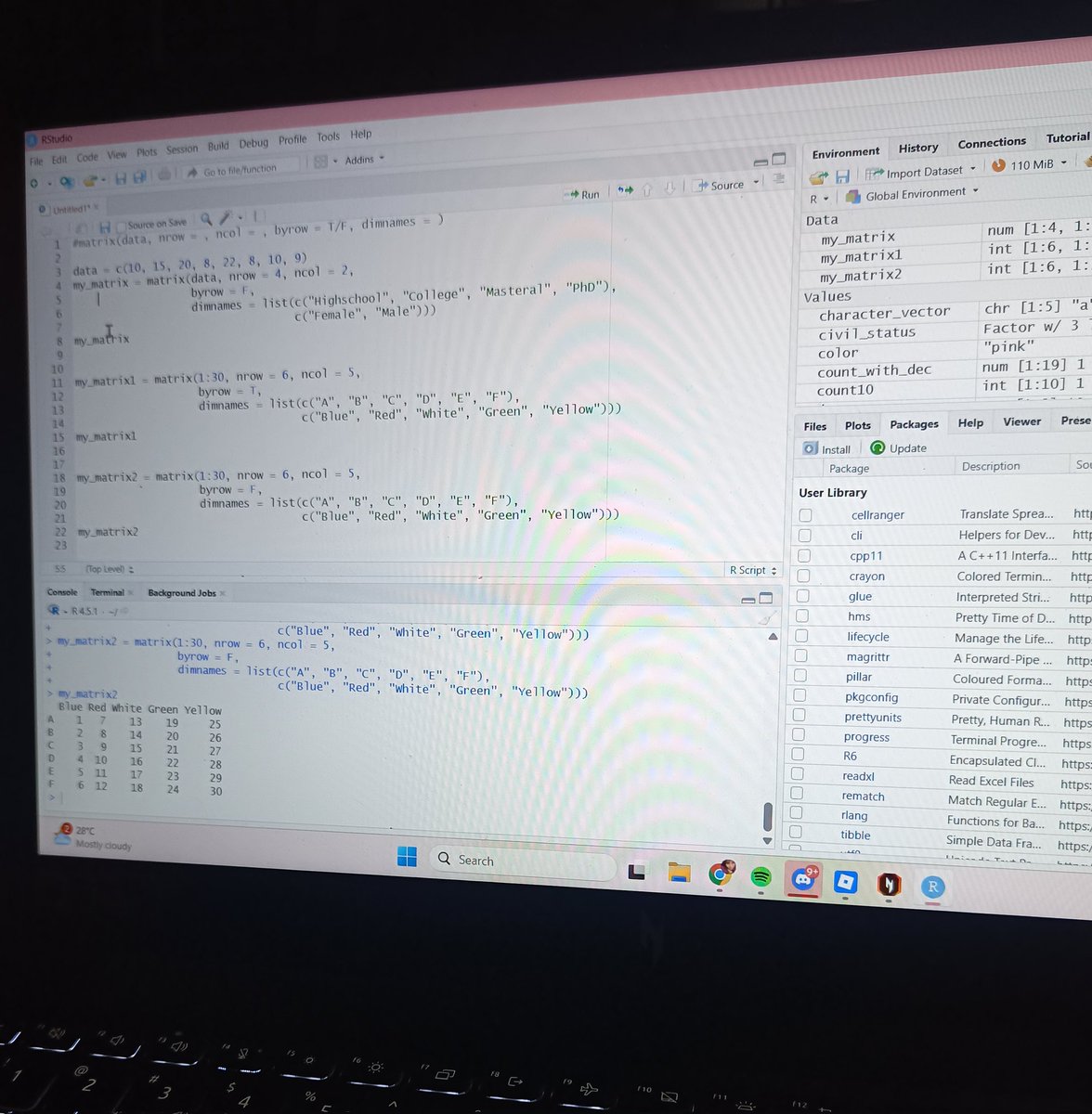
Task: Click the Load workspace icon in Environment pane
Action: point(818,175)
